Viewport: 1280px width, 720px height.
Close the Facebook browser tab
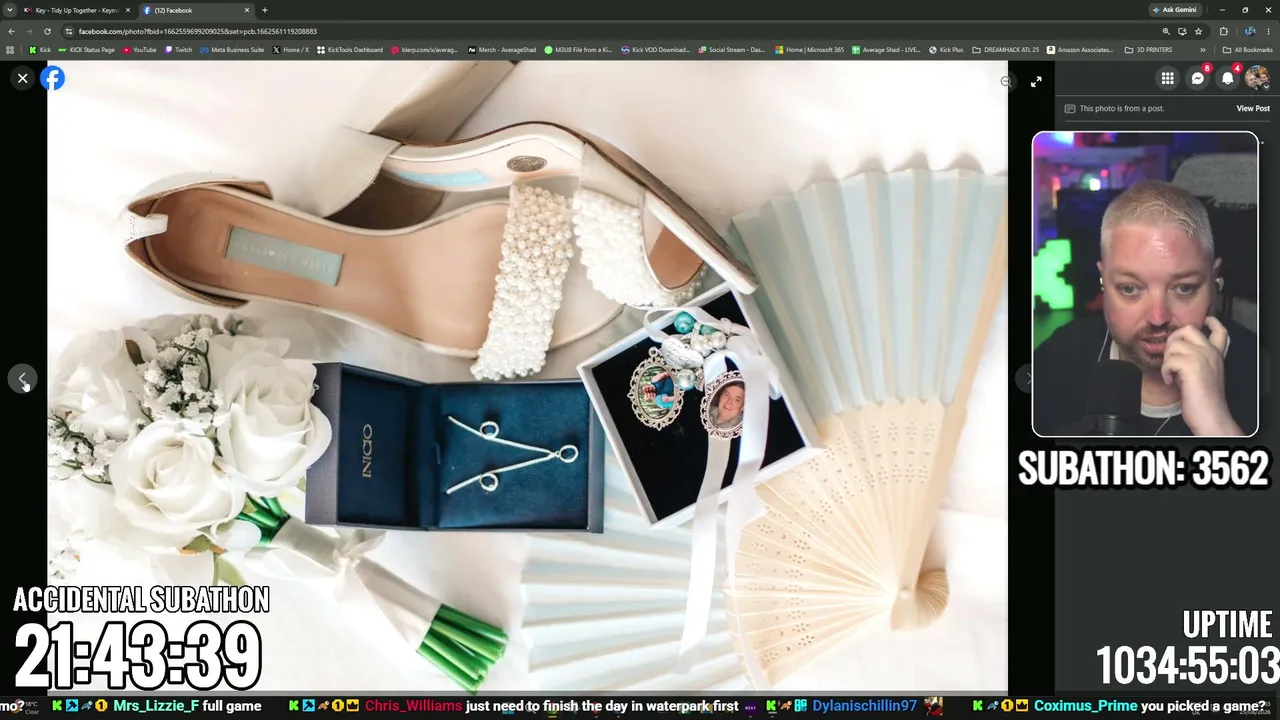click(247, 10)
